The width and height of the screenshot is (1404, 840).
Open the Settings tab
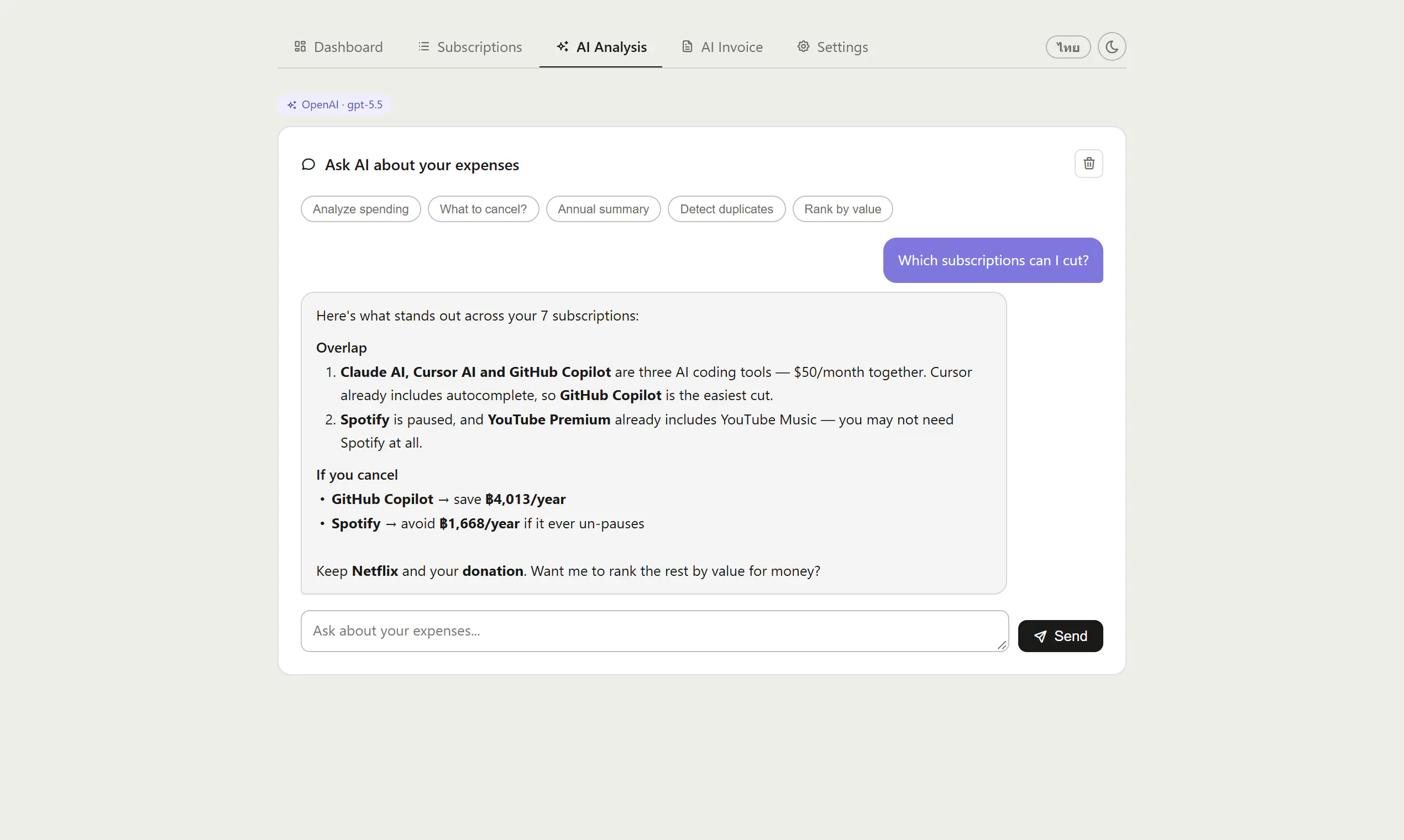[x=832, y=47]
